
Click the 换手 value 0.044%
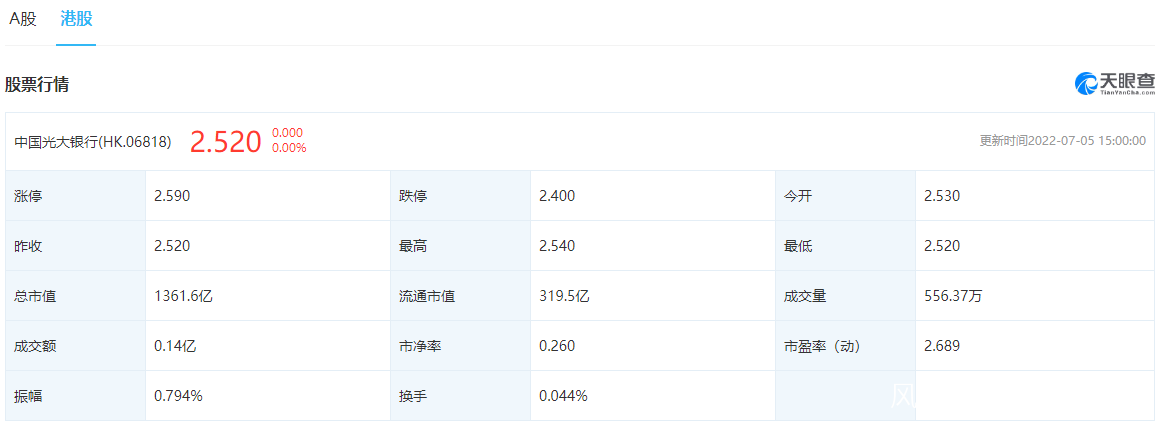coord(563,396)
